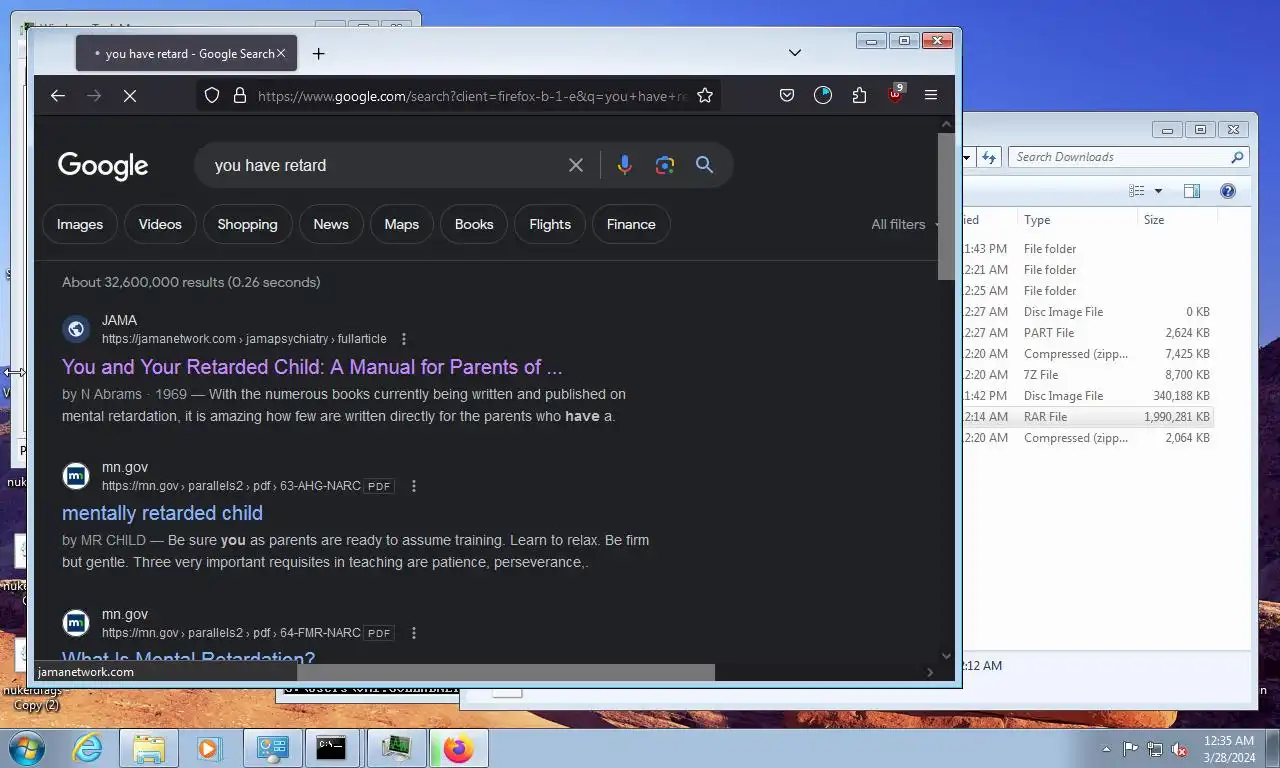Open three-dot options for JAMA result
Image resolution: width=1280 pixels, height=768 pixels.
point(404,339)
